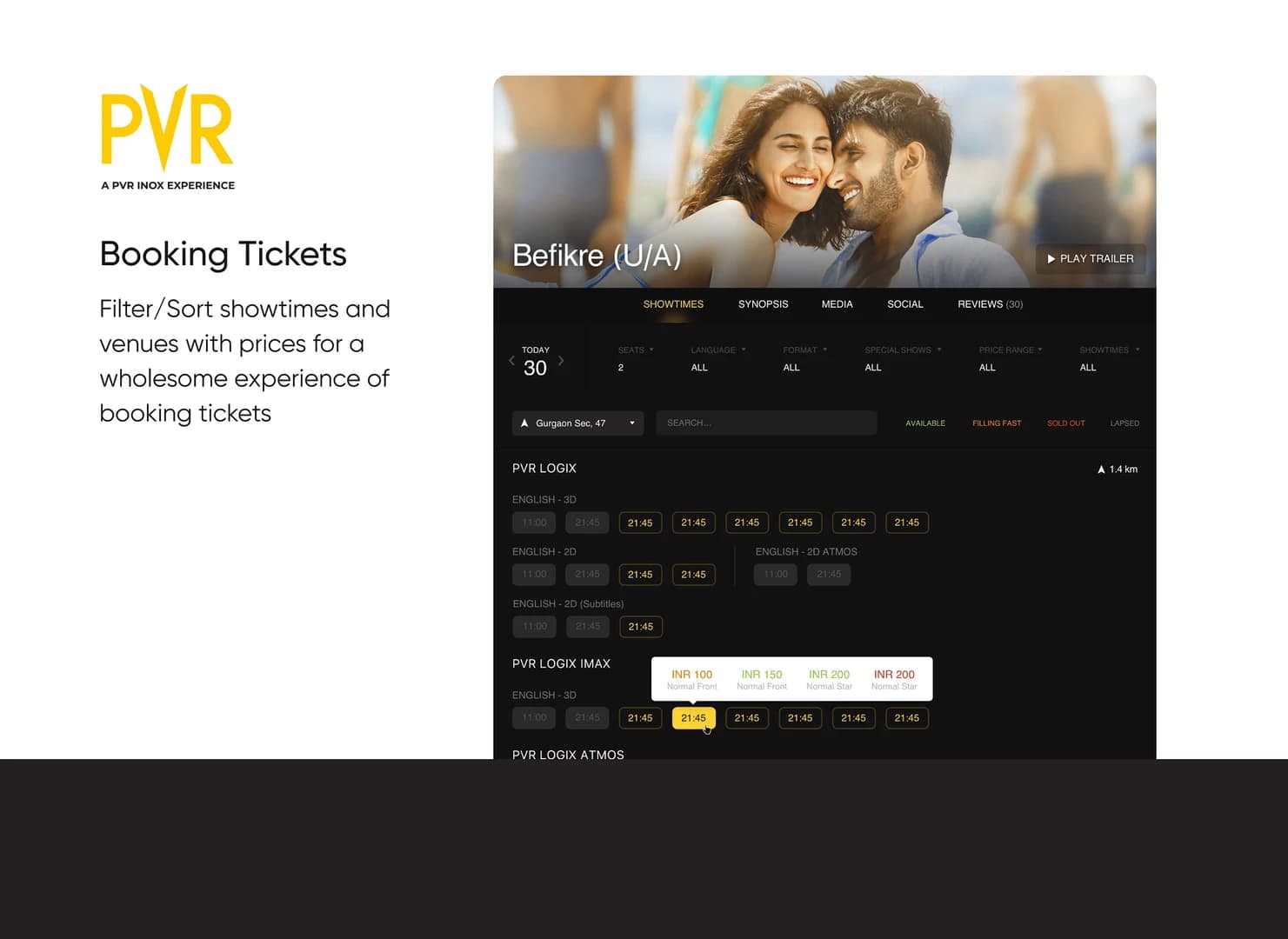The height and width of the screenshot is (939, 1288).
Task: Select green INR 200 Normal Star price option
Action: [829, 679]
